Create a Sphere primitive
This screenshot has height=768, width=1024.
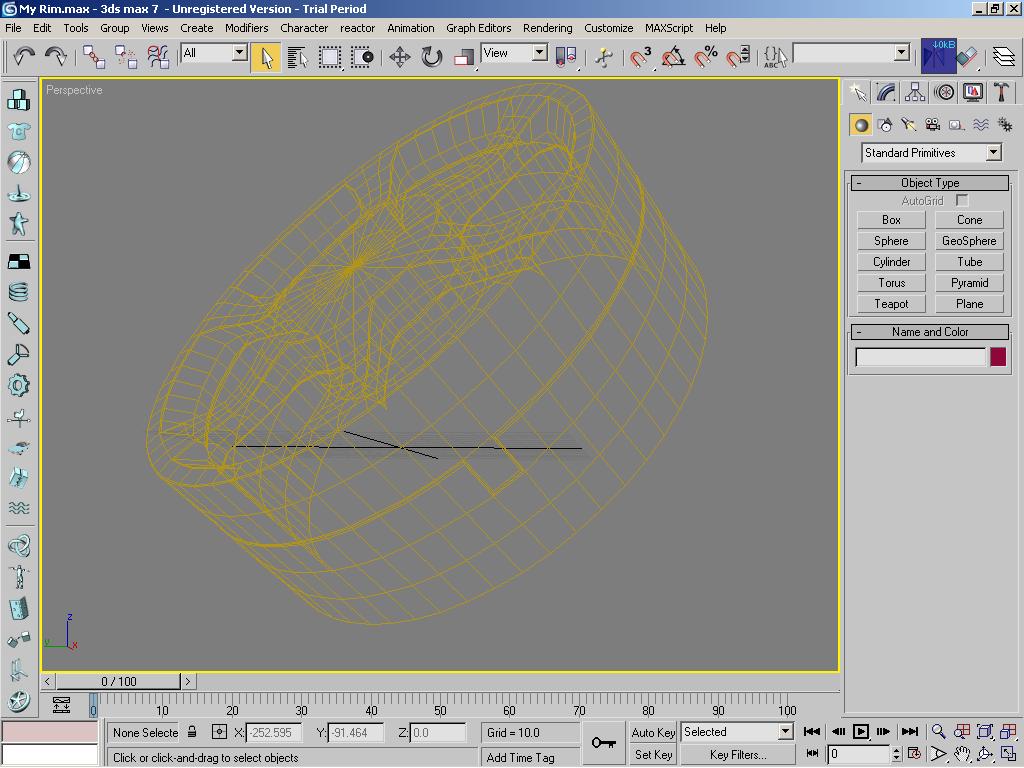pos(891,241)
